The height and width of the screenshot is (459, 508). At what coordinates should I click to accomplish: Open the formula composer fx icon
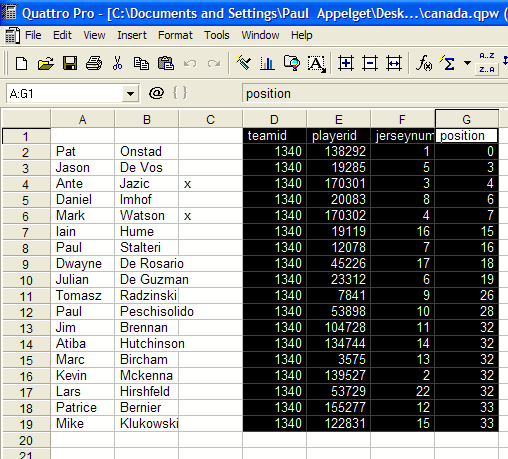[x=424, y=63]
